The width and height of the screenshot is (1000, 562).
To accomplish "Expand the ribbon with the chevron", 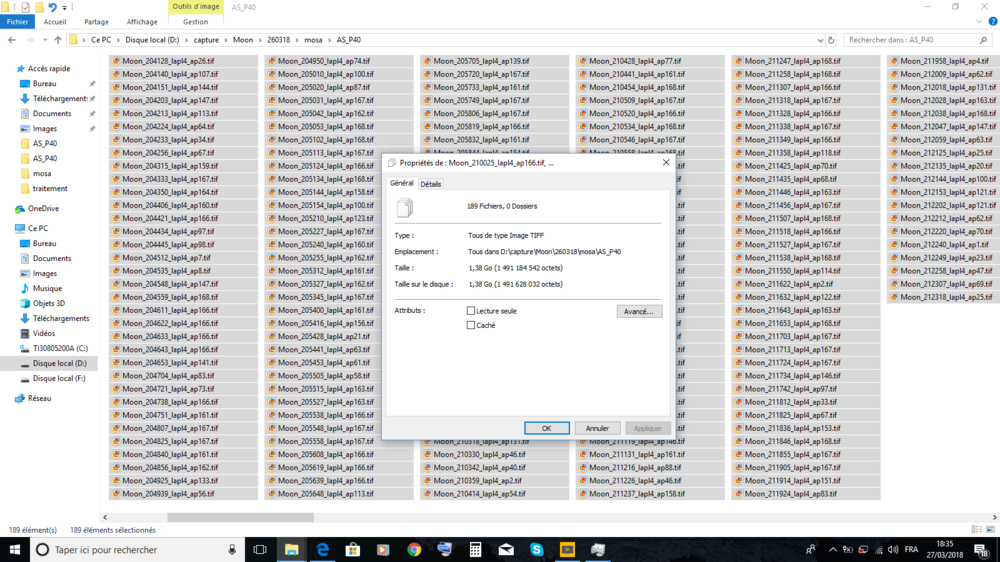I will (980, 22).
